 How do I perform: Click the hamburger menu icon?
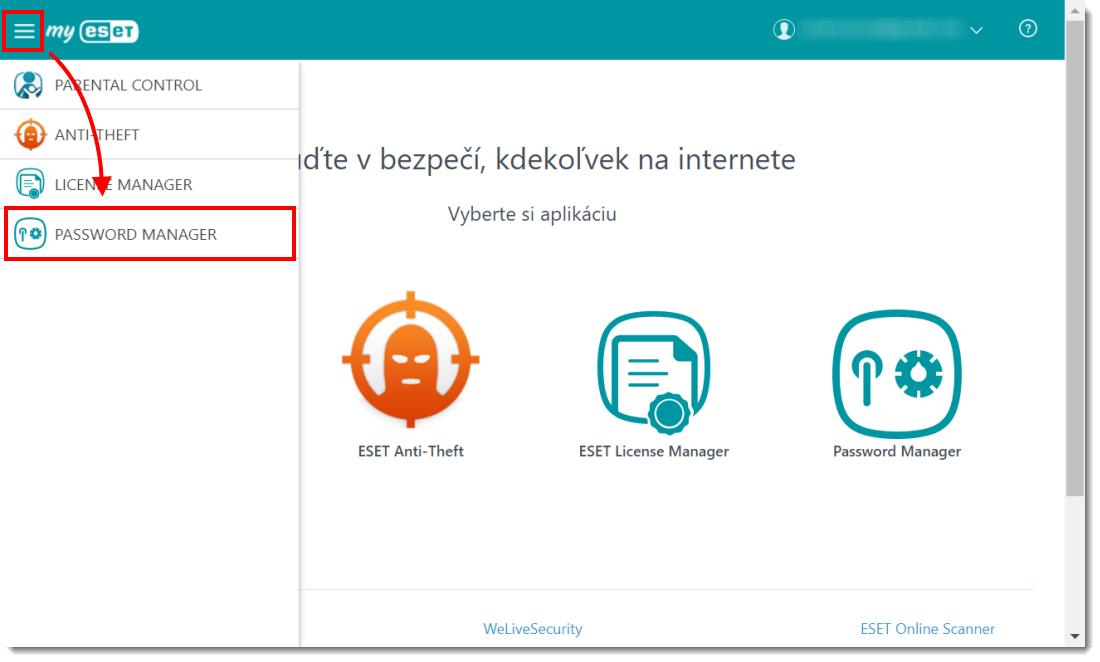23,31
